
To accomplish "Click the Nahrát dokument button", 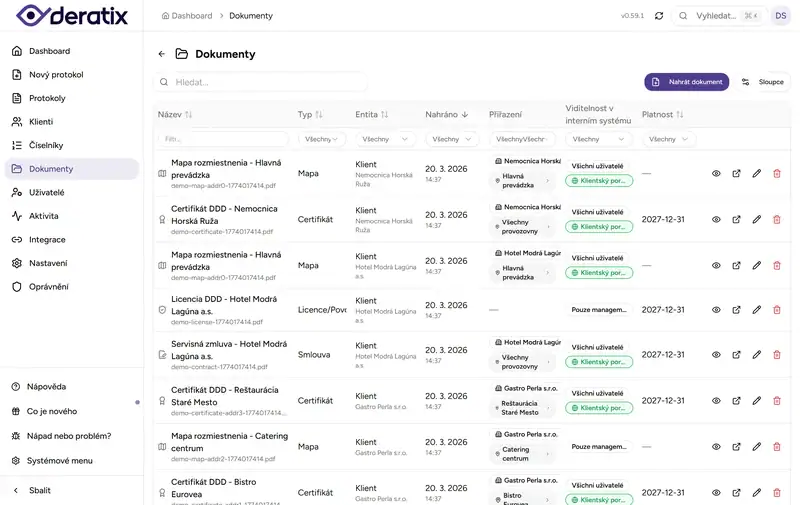I will point(686,82).
